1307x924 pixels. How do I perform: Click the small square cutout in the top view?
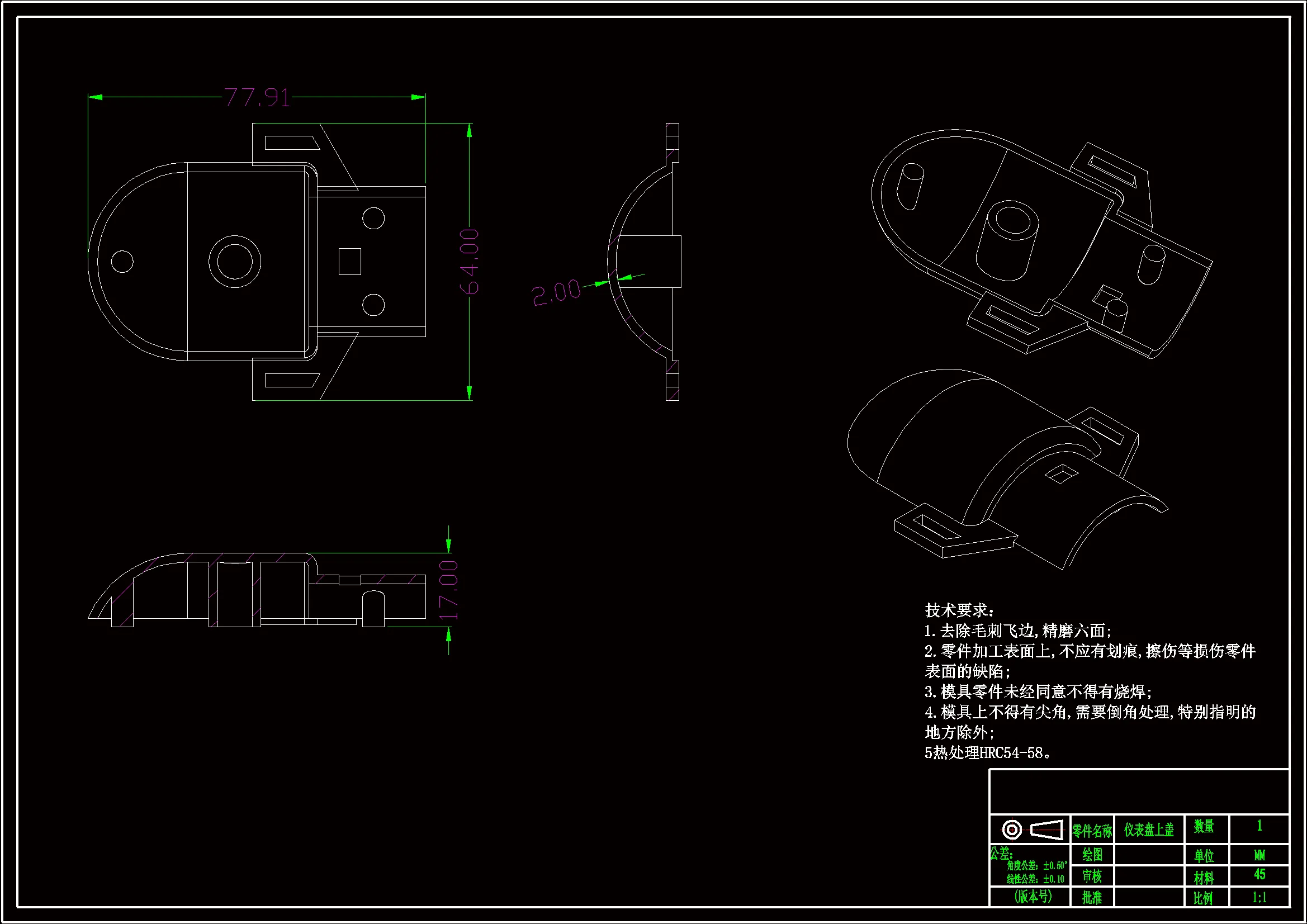pyautogui.click(x=349, y=261)
